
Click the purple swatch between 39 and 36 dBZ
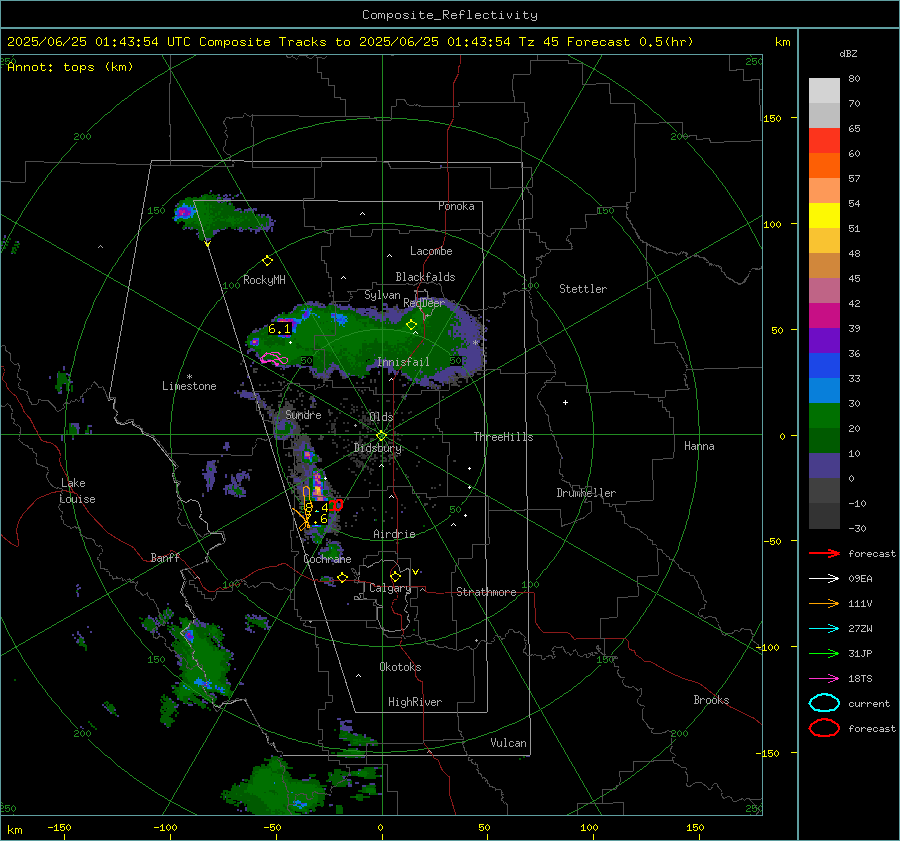coord(824,341)
